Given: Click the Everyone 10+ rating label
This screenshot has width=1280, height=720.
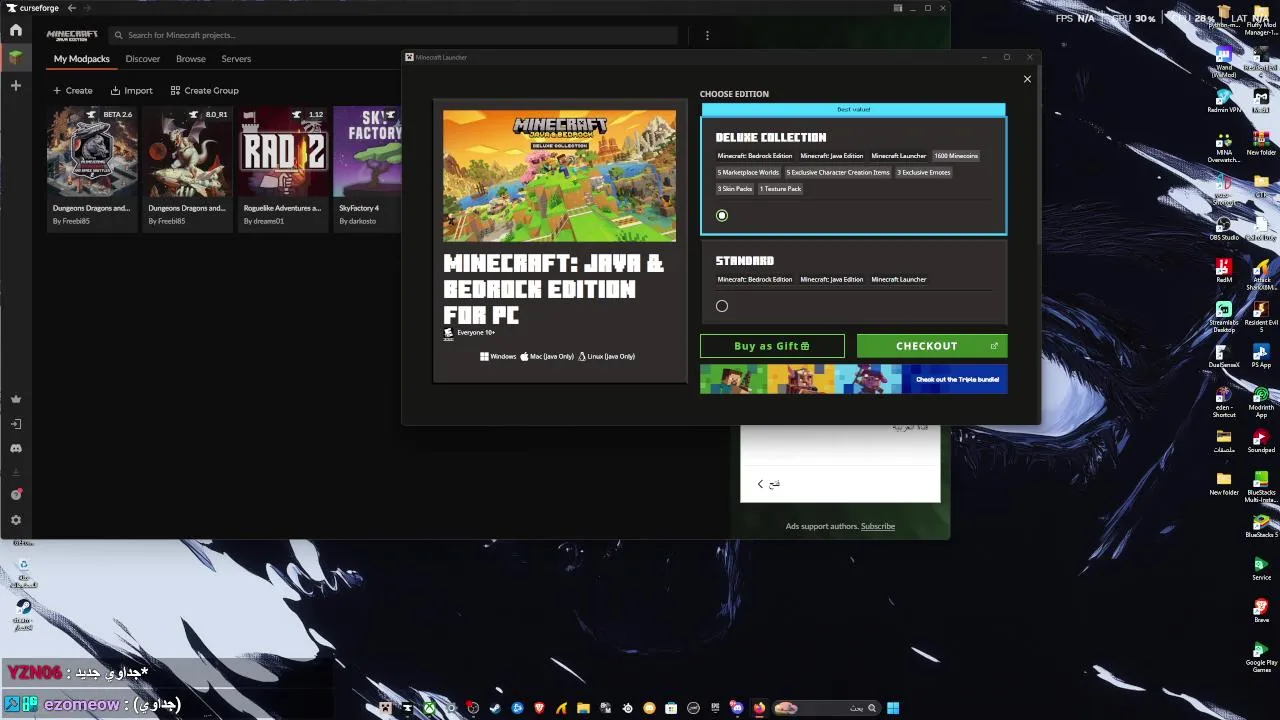Looking at the screenshot, I should [x=476, y=332].
